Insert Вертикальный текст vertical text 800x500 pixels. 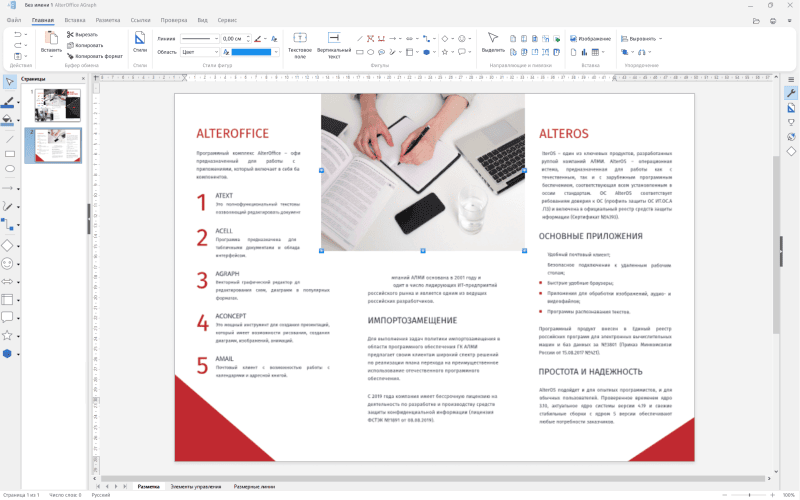click(x=334, y=45)
